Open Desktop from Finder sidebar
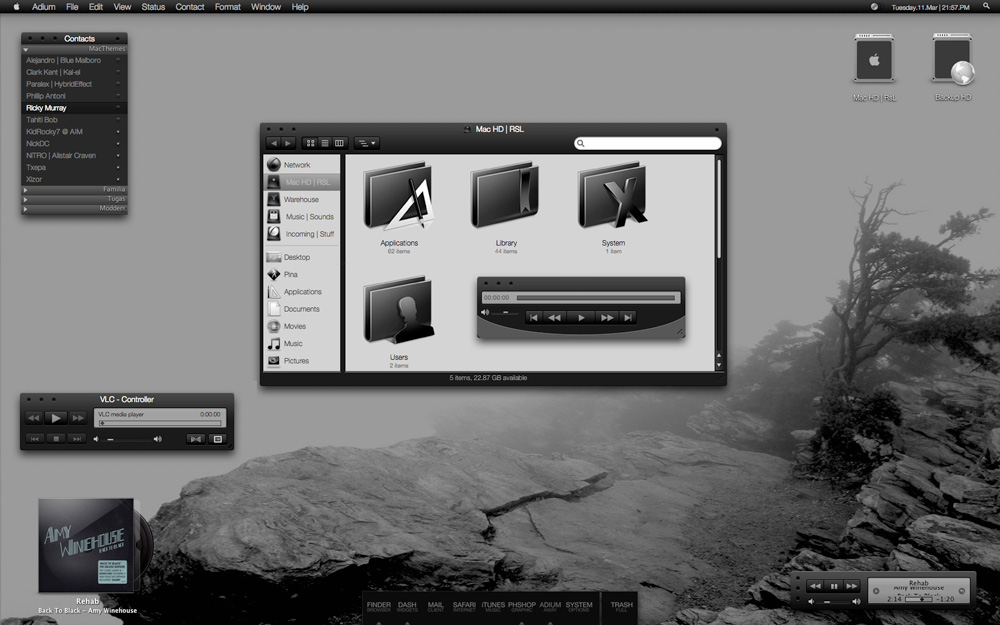The image size is (1000, 625). click(x=301, y=257)
